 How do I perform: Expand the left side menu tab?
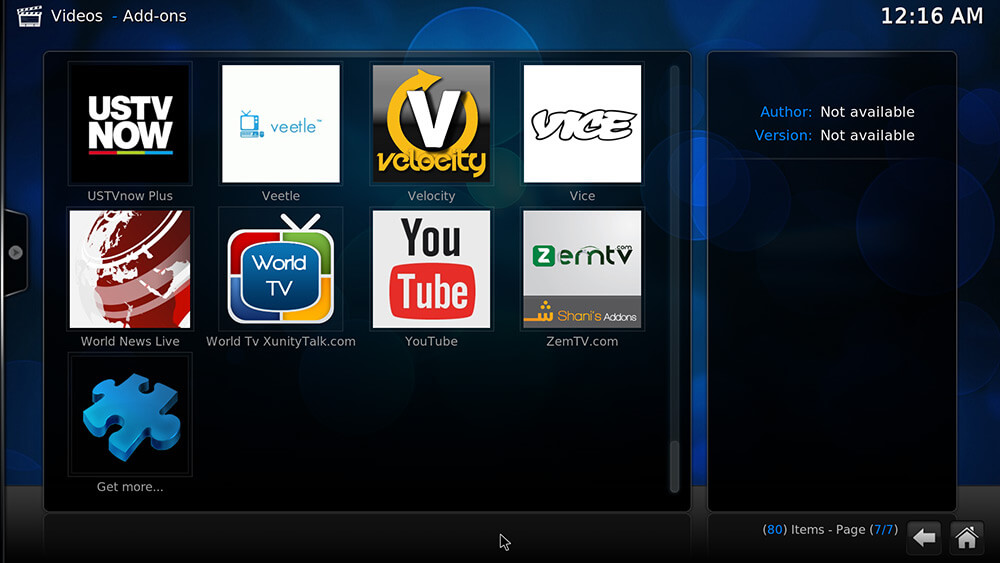click(15, 253)
